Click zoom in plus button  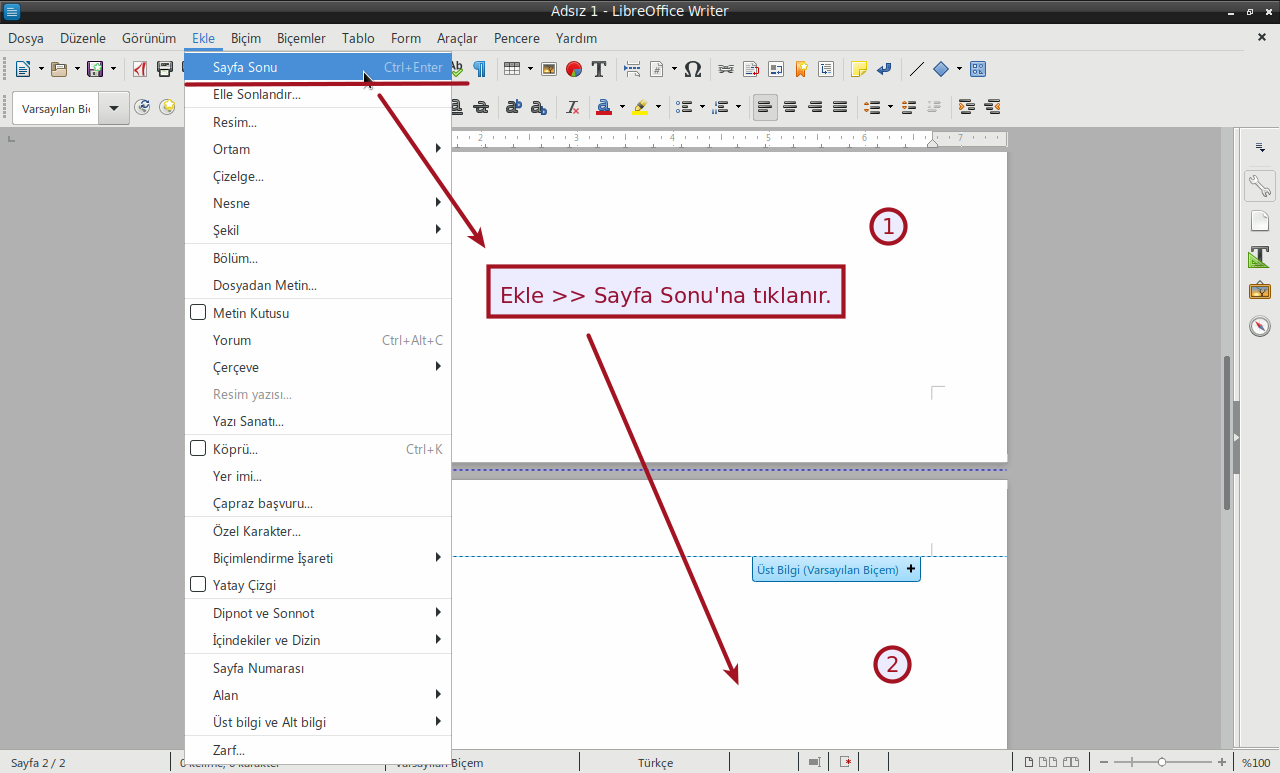click(1222, 762)
